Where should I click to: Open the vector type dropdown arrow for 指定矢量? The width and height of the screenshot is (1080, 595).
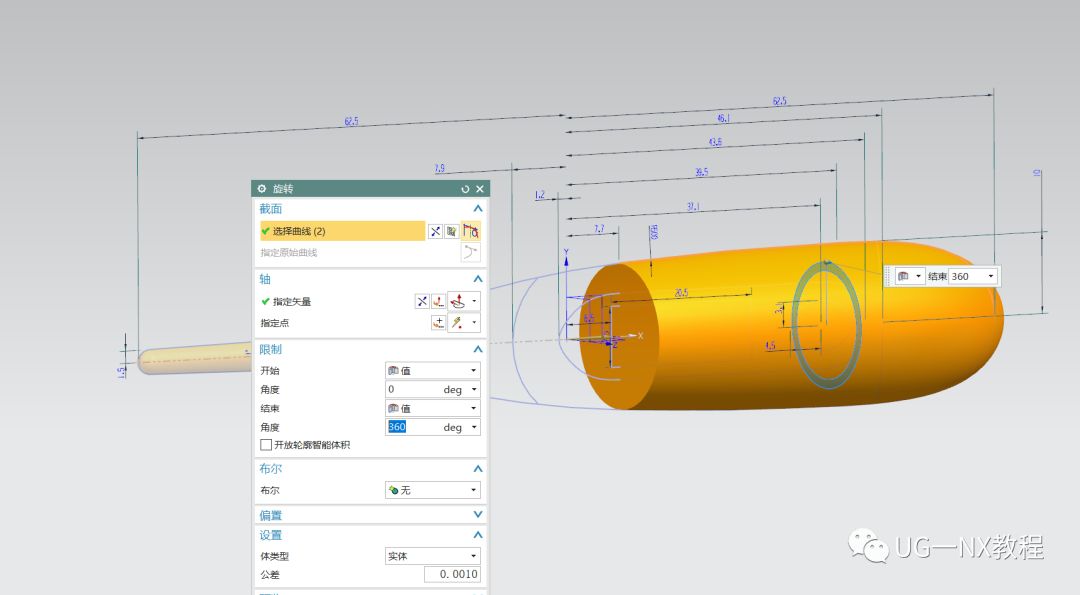point(474,302)
